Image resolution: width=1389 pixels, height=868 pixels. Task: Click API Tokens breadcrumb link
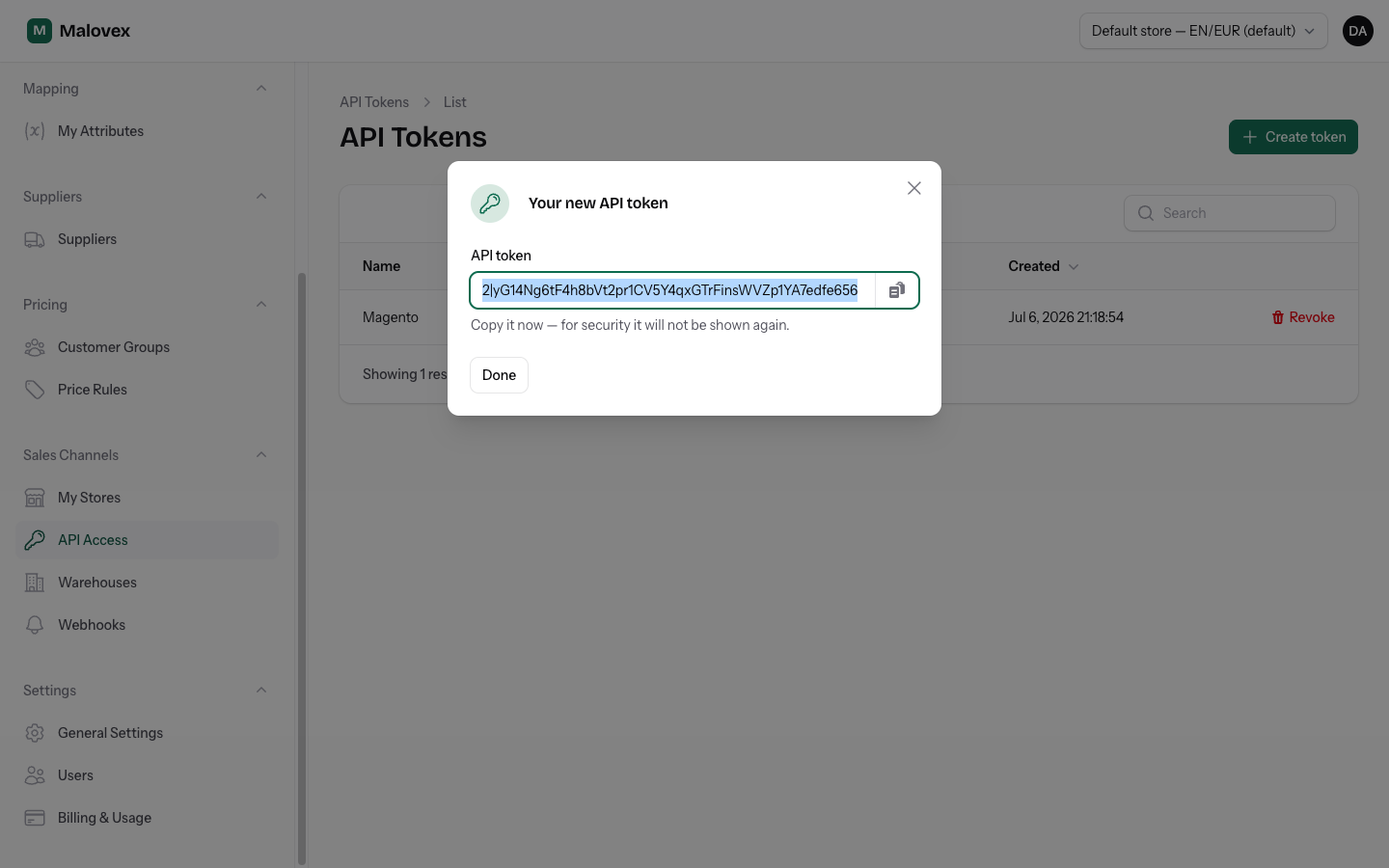(374, 102)
